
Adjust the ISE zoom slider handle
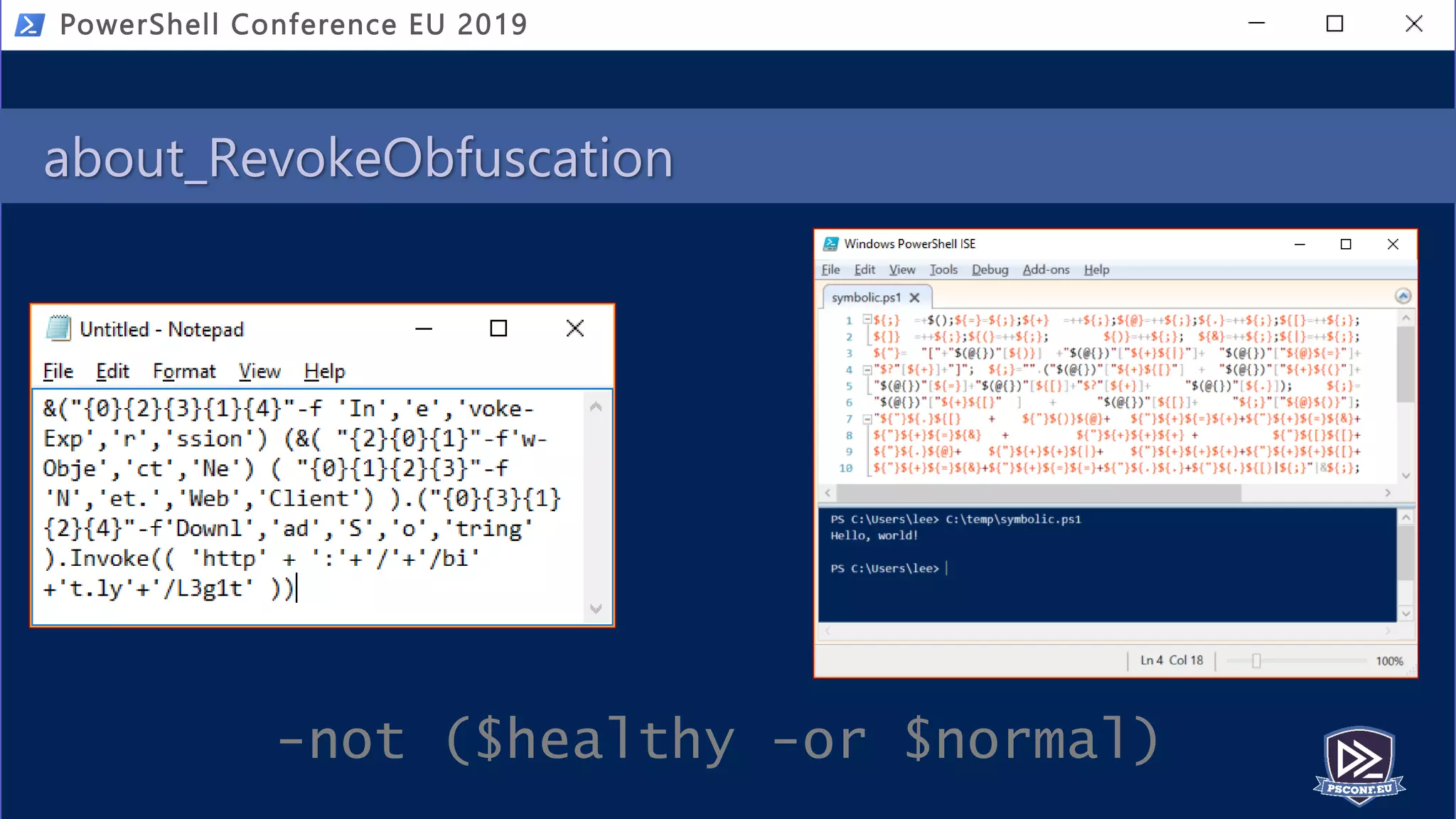(1256, 660)
